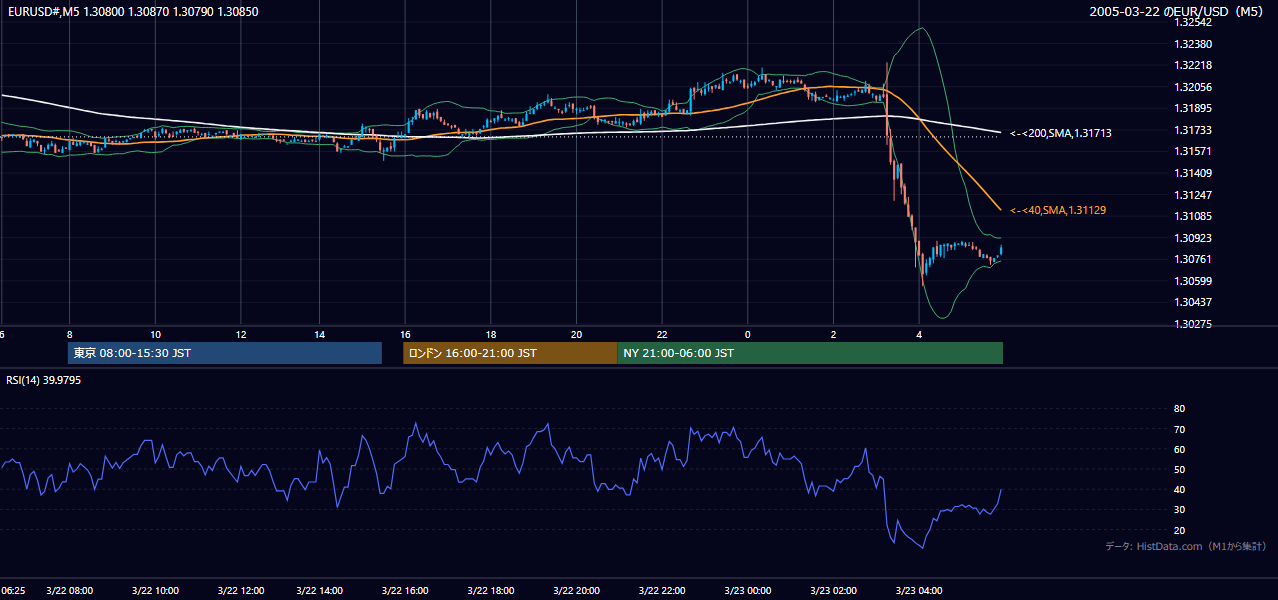Click price axis value 1.31247

[1193, 195]
